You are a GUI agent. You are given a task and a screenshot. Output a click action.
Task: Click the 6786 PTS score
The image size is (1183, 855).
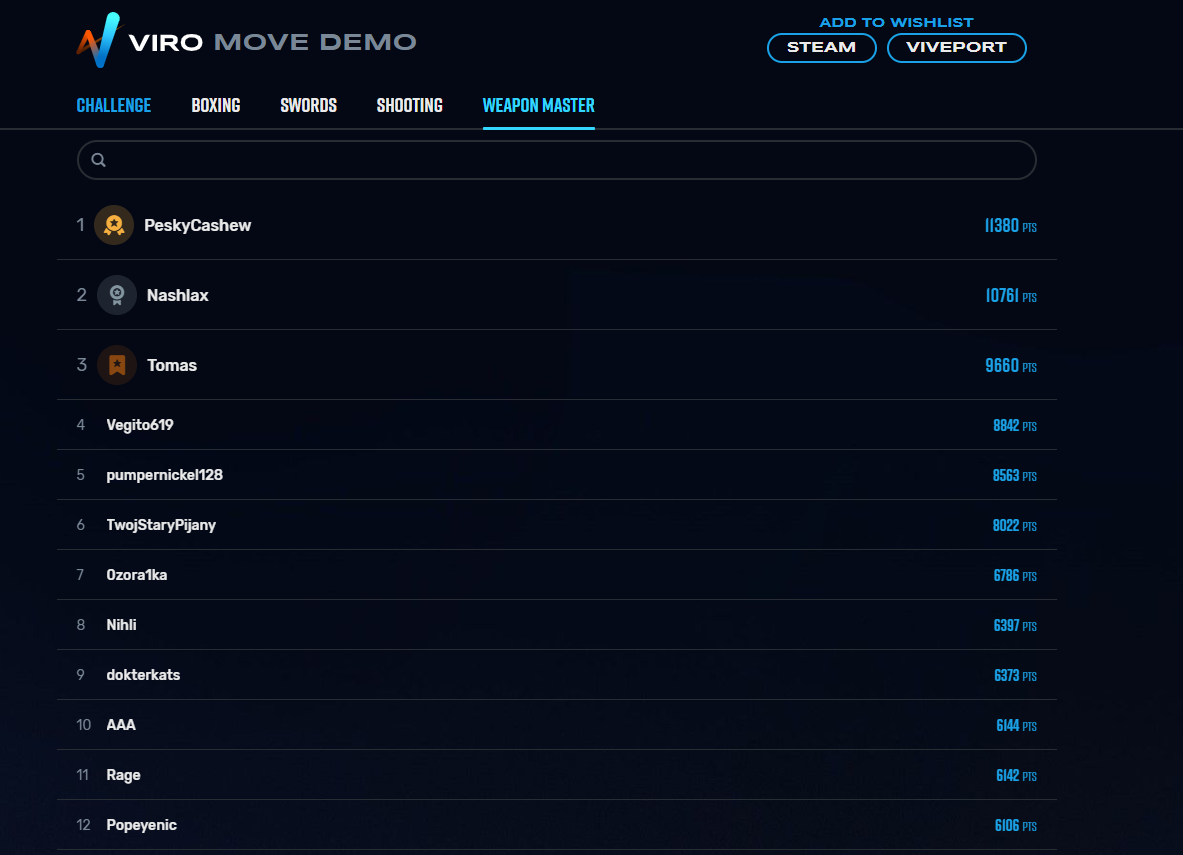(1016, 576)
